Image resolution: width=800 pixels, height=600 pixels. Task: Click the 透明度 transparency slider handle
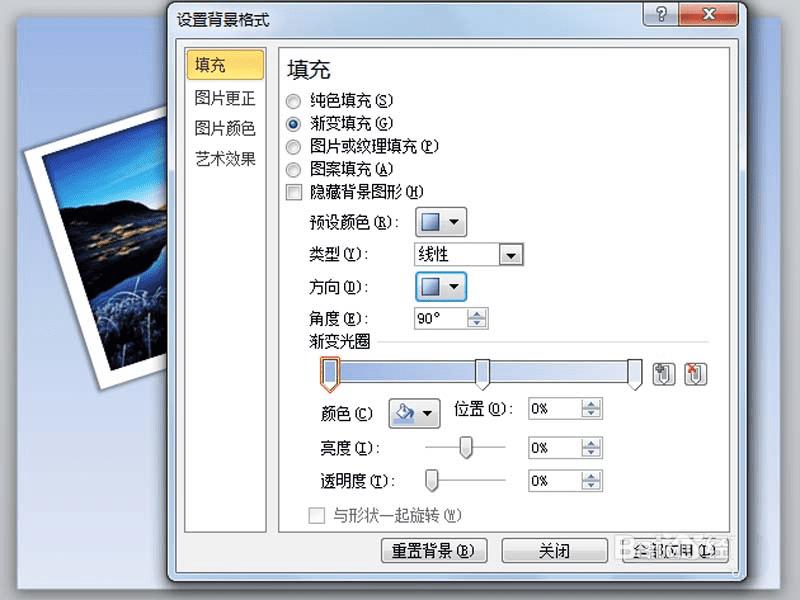tap(432, 481)
